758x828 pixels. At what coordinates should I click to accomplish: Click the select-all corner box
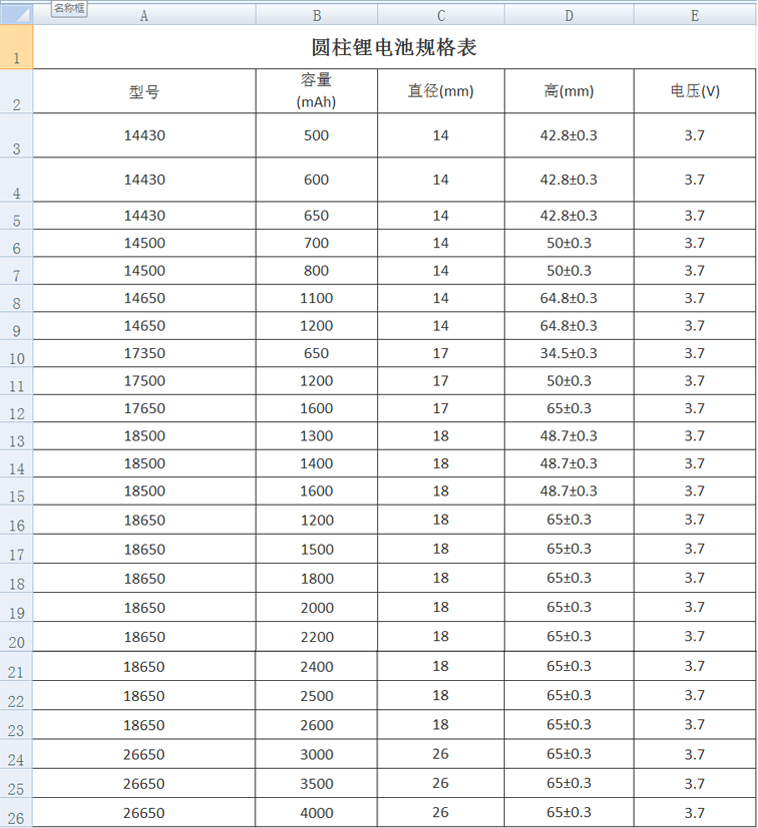tap(16, 14)
